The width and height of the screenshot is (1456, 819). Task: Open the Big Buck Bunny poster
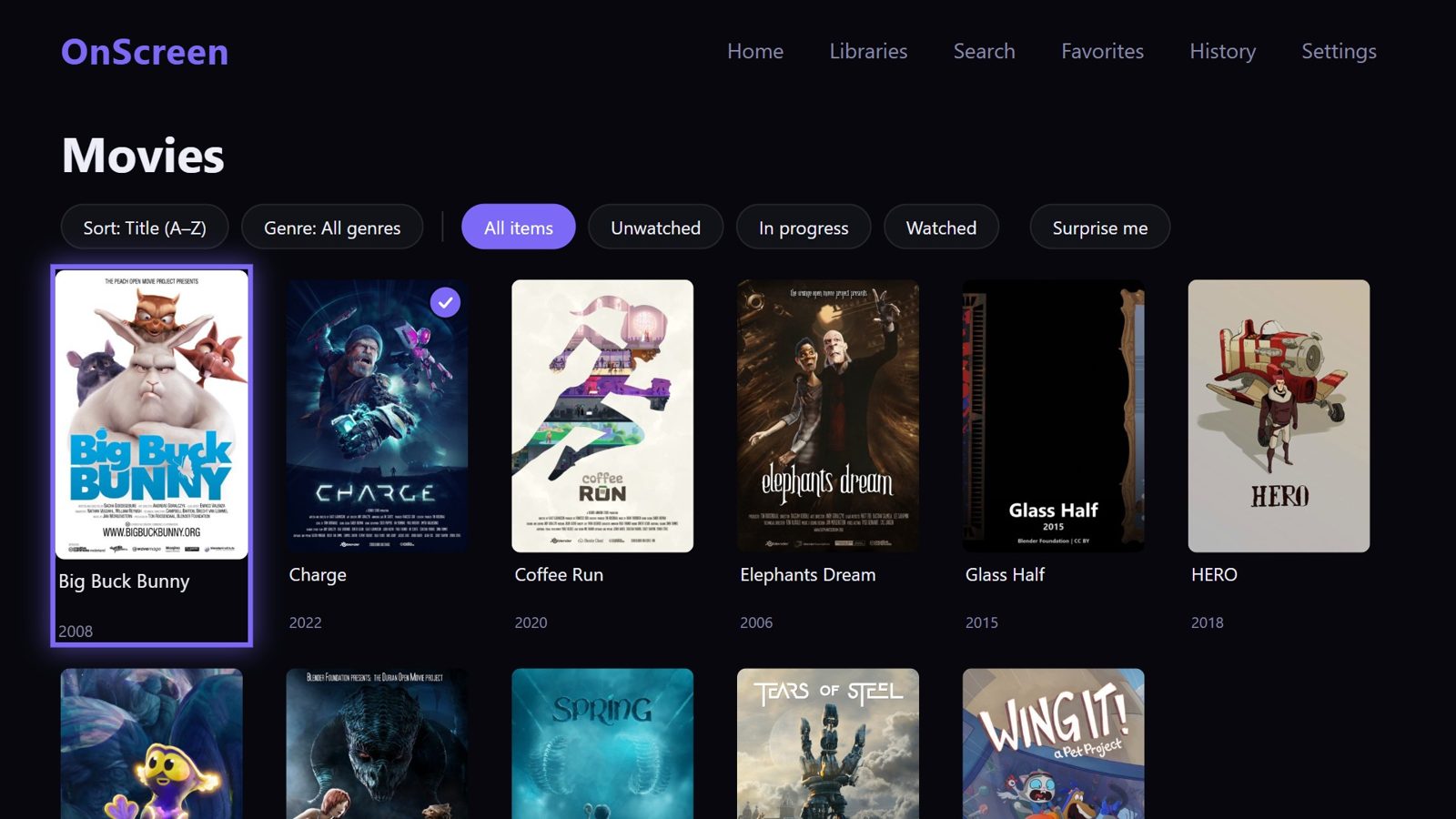pyautogui.click(x=152, y=414)
